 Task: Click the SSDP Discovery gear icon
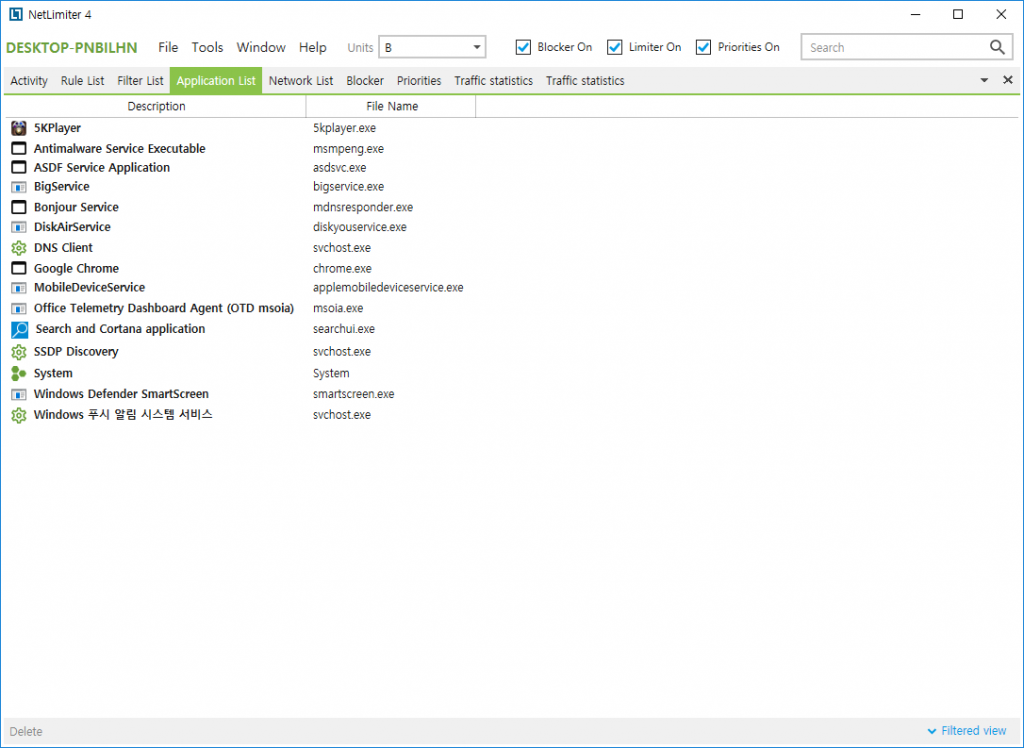[19, 352]
